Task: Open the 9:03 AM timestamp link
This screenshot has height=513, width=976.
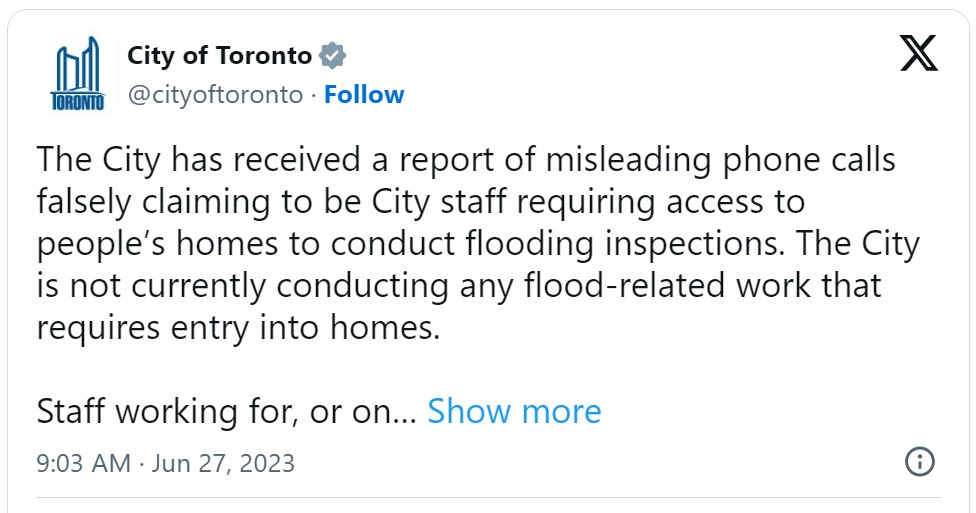Action: [83, 464]
